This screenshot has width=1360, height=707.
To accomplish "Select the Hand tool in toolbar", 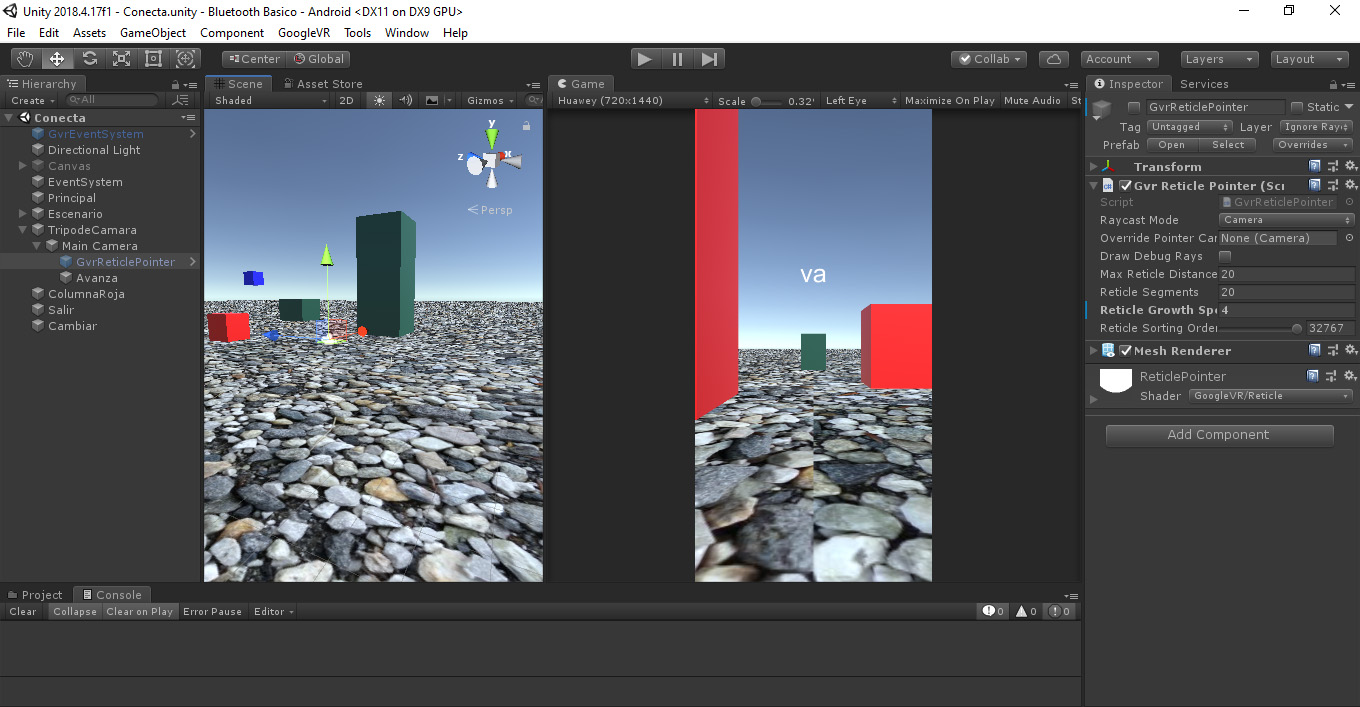I will click(x=25, y=59).
